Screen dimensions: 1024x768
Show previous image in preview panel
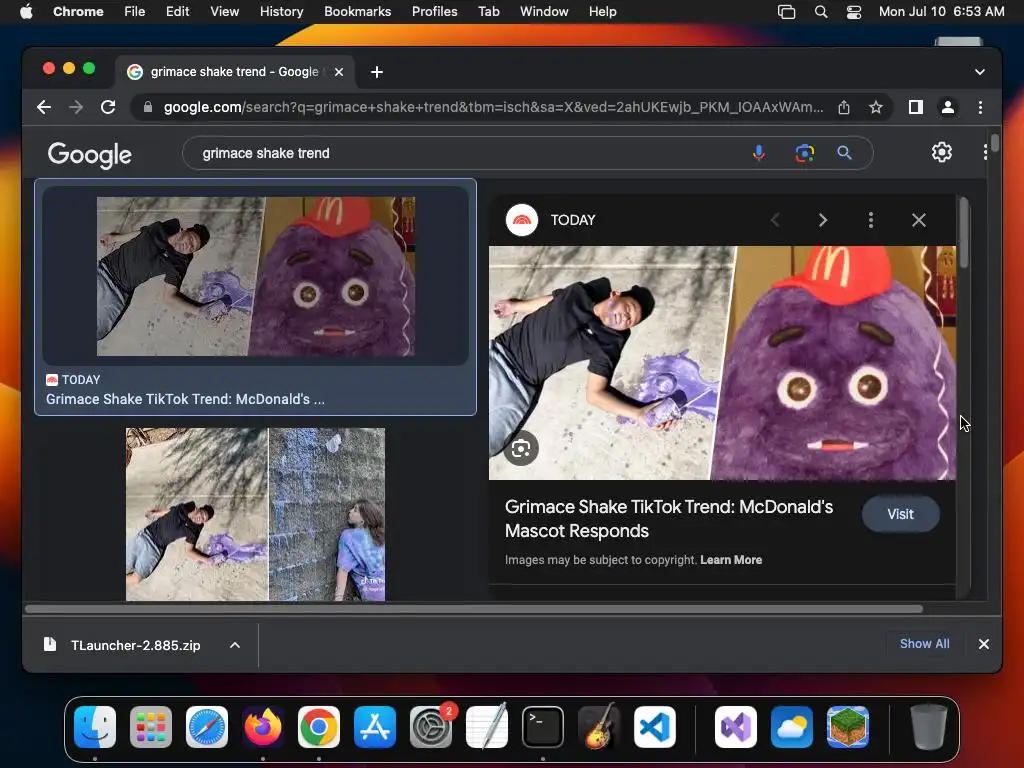click(x=775, y=220)
